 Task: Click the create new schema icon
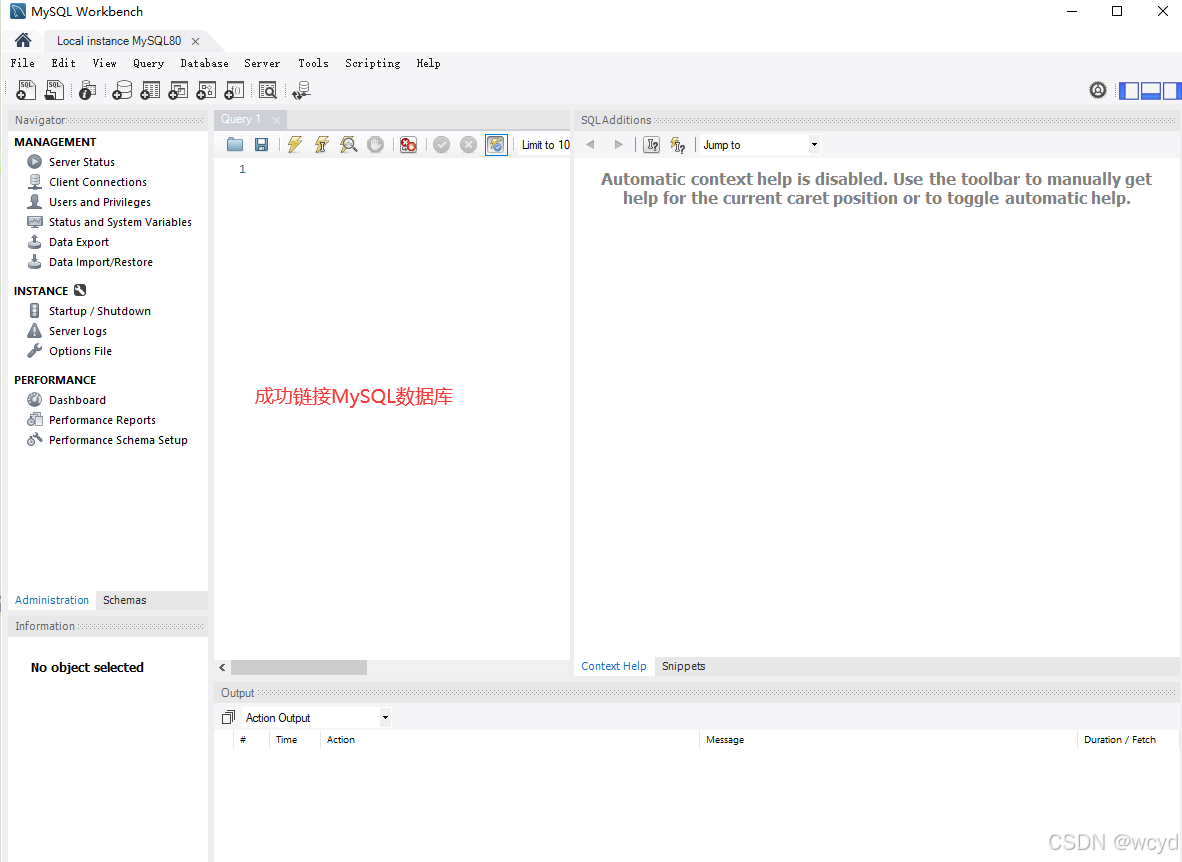122,91
